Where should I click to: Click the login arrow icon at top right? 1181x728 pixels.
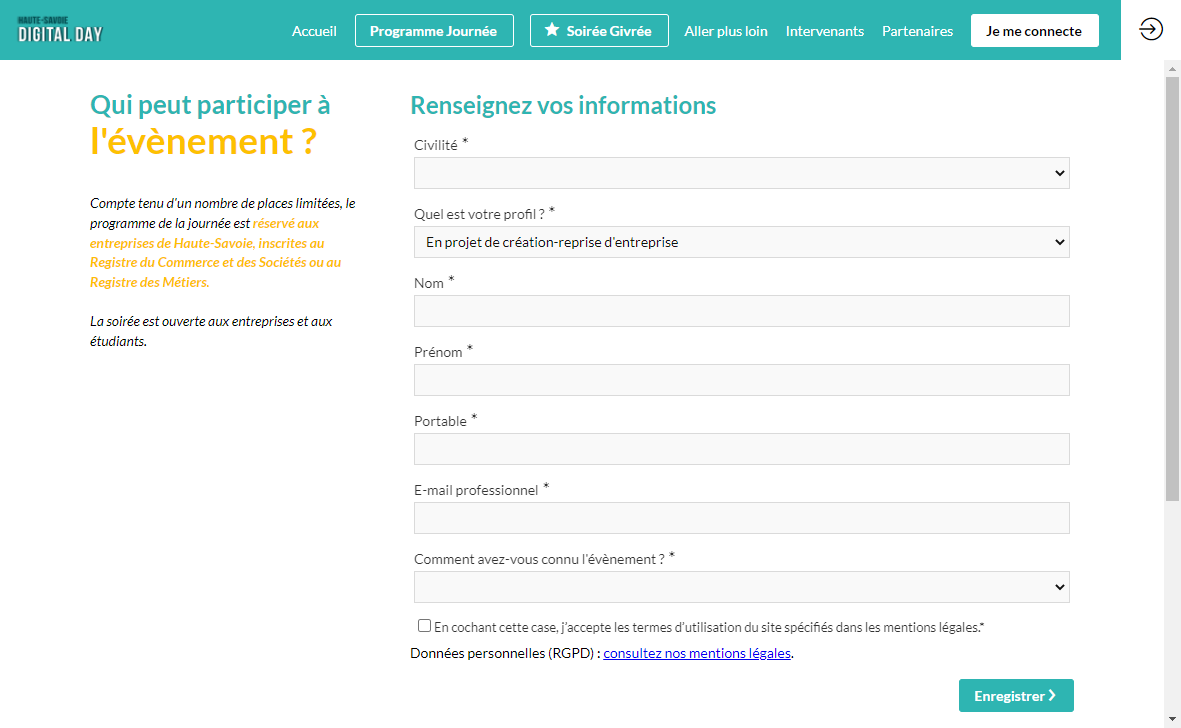pyautogui.click(x=1150, y=29)
